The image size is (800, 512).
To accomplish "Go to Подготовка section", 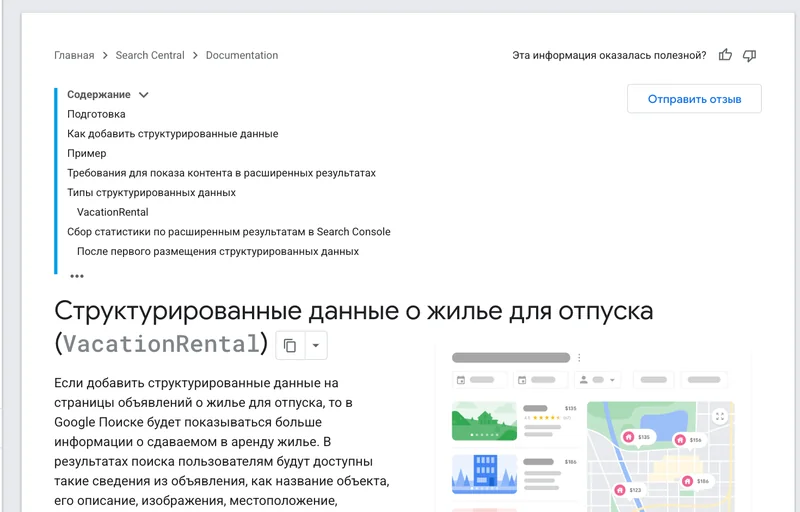I will [x=96, y=114].
